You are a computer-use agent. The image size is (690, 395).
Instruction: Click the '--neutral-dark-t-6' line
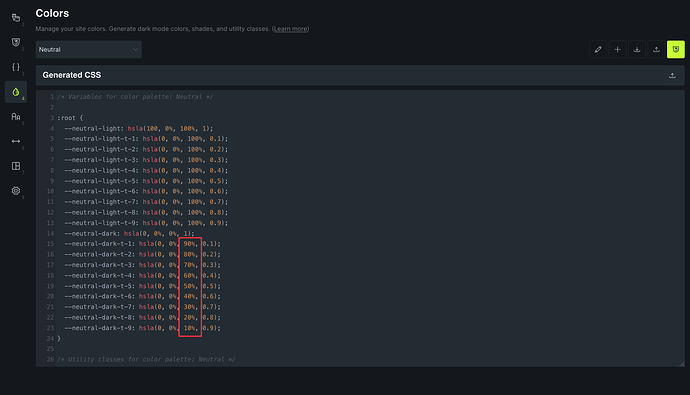tap(143, 296)
